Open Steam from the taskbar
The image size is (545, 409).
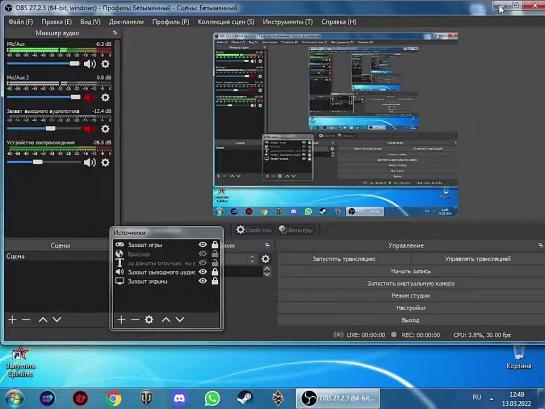(x=245, y=398)
